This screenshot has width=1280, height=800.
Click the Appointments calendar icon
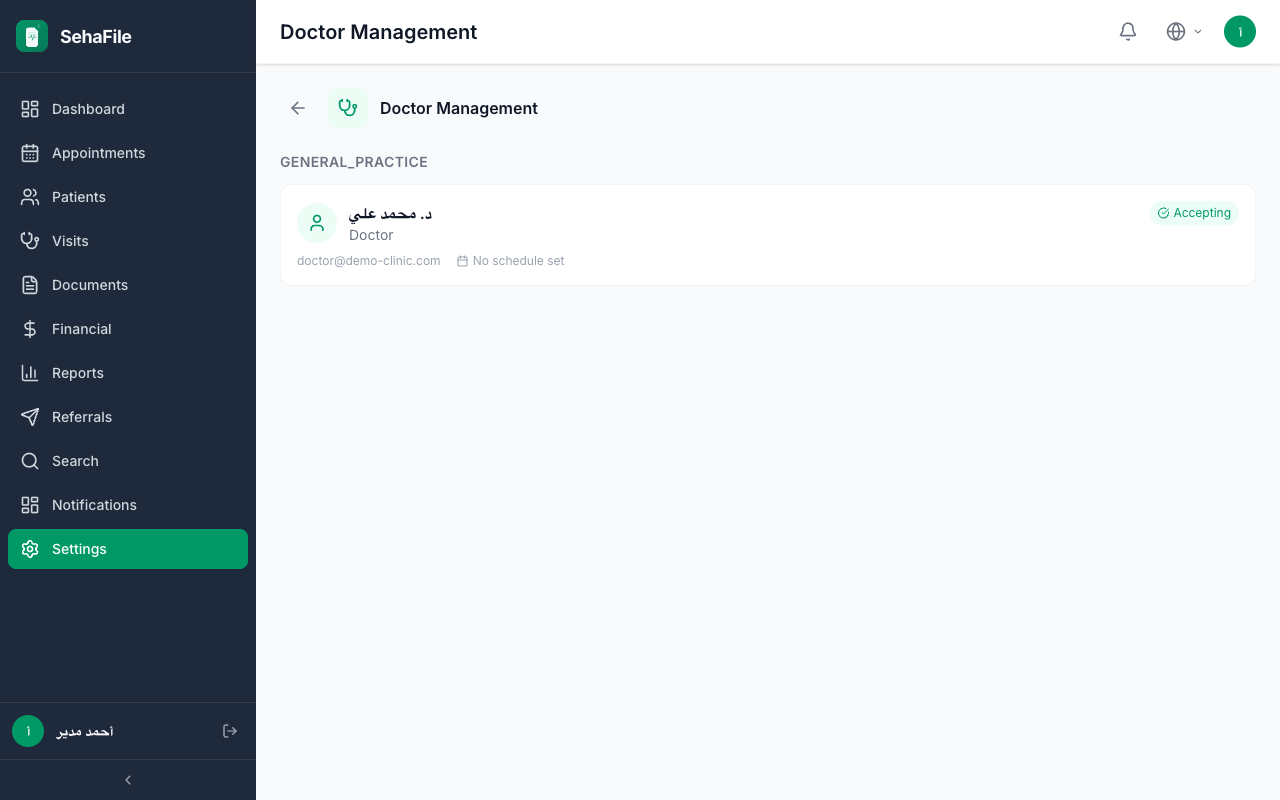click(x=30, y=153)
